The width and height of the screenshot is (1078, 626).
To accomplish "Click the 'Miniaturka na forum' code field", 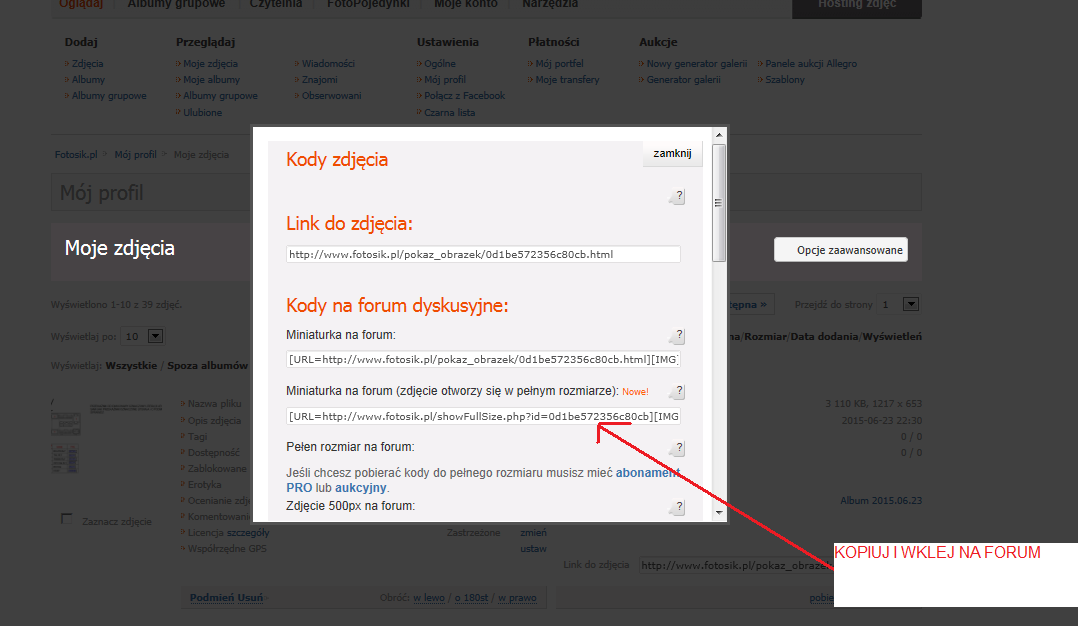I will click(483, 359).
